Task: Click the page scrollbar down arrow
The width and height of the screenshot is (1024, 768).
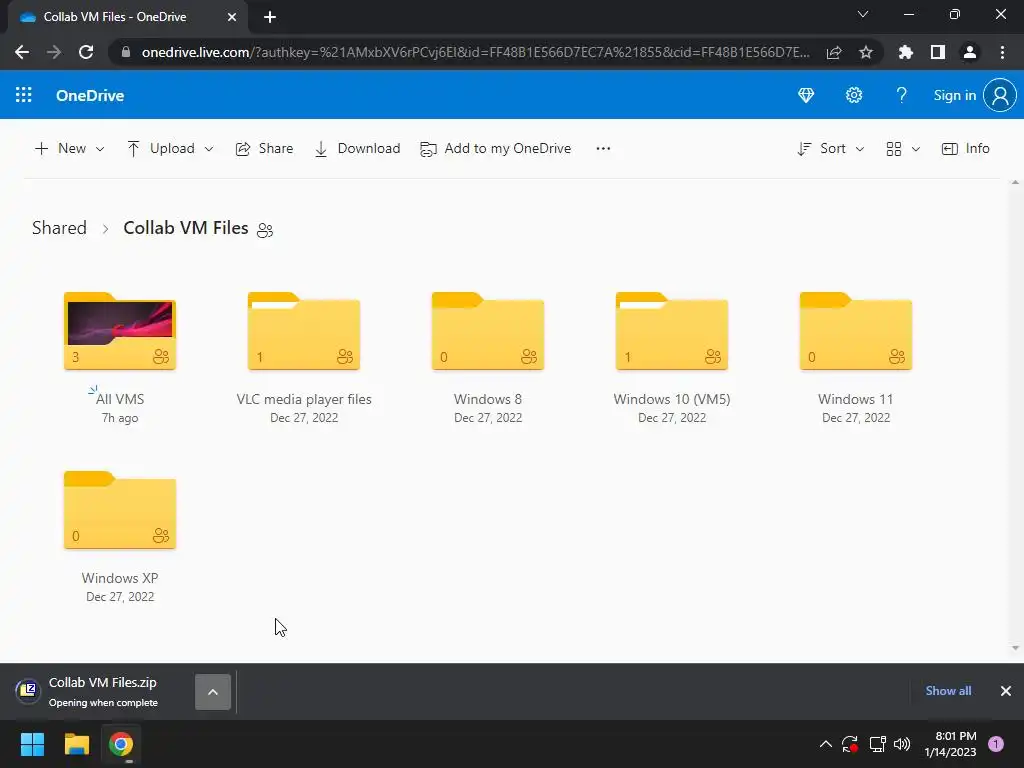Action: (x=1015, y=648)
